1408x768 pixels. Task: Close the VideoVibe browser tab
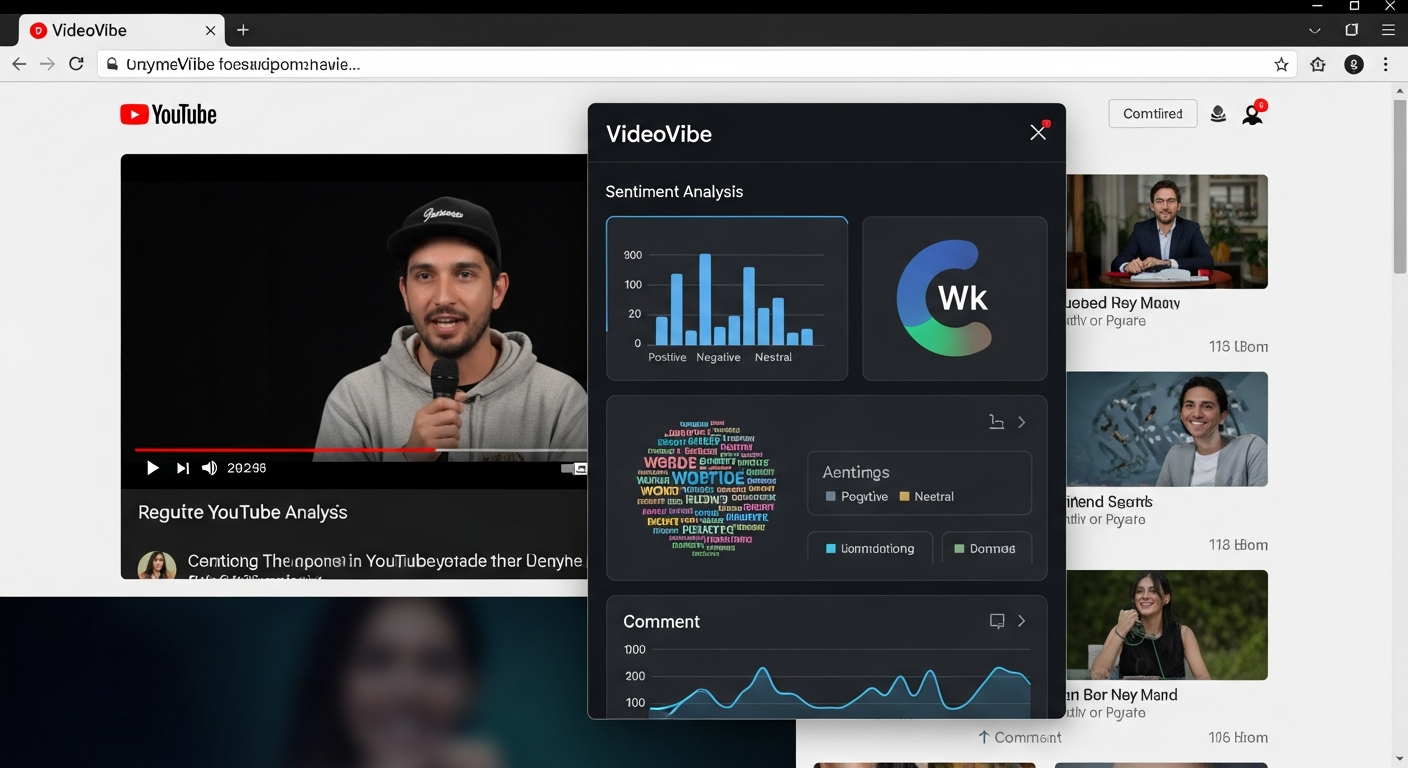(x=210, y=31)
